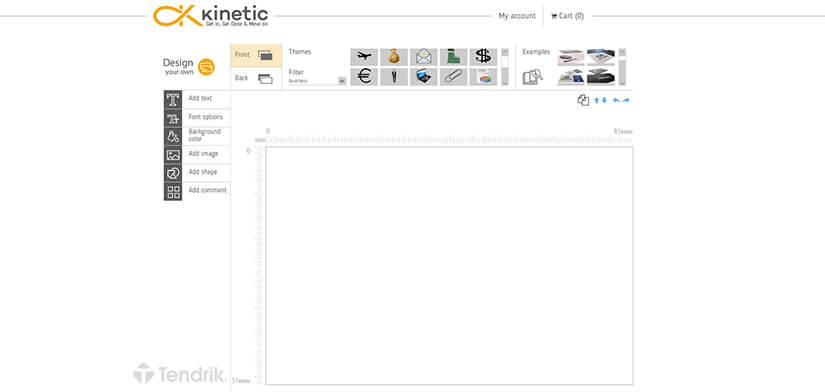The image size is (825, 392).
Task: Choose Add image label
Action: click(203, 154)
